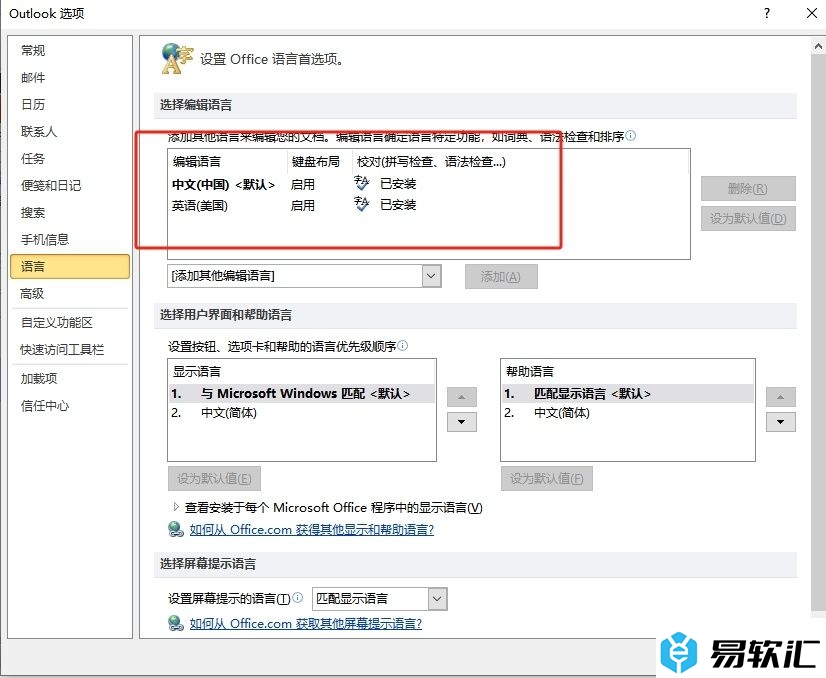
Task: Move display language down with arrow
Action: [461, 422]
